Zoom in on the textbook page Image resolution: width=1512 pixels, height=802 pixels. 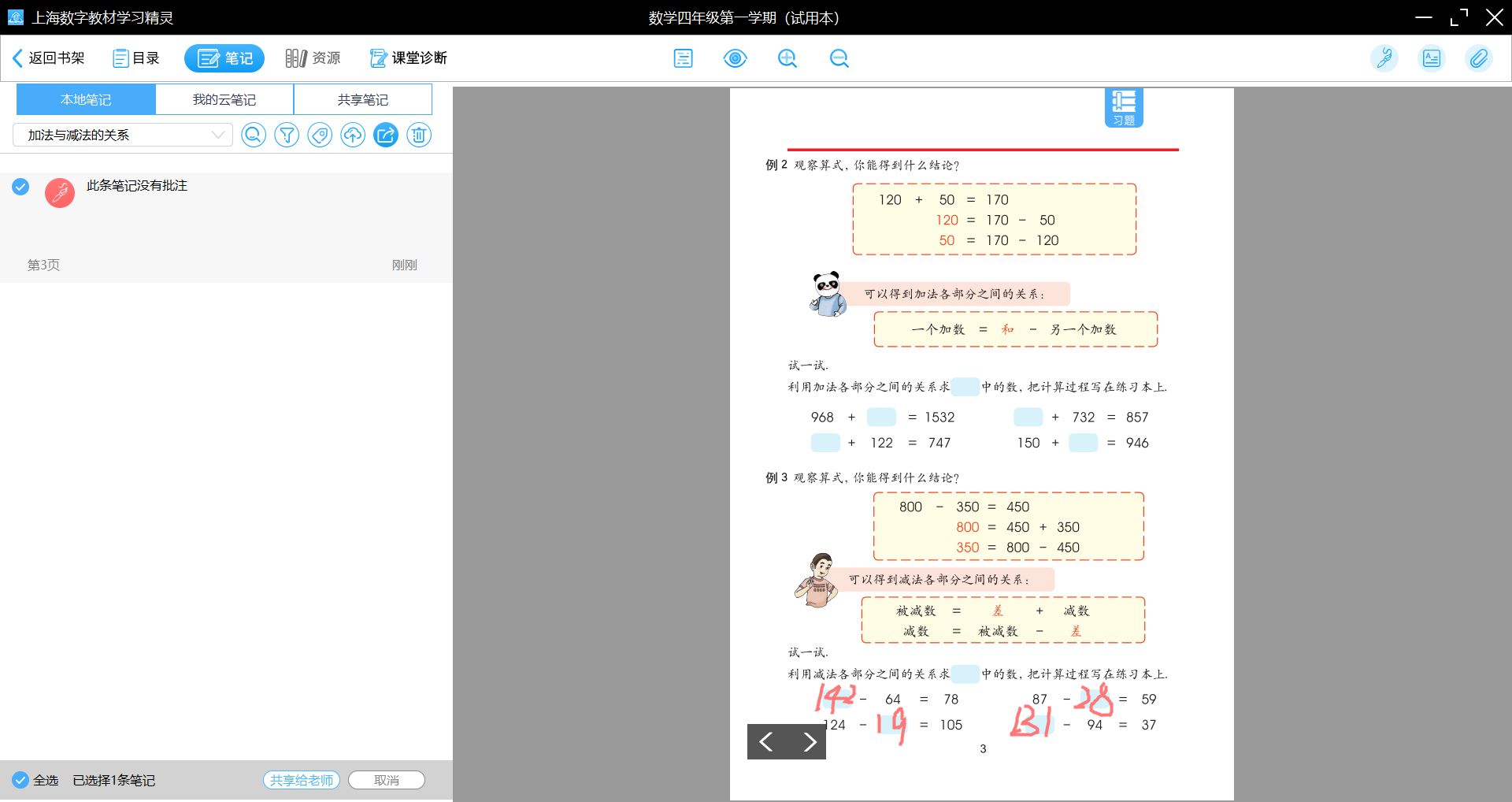(787, 58)
